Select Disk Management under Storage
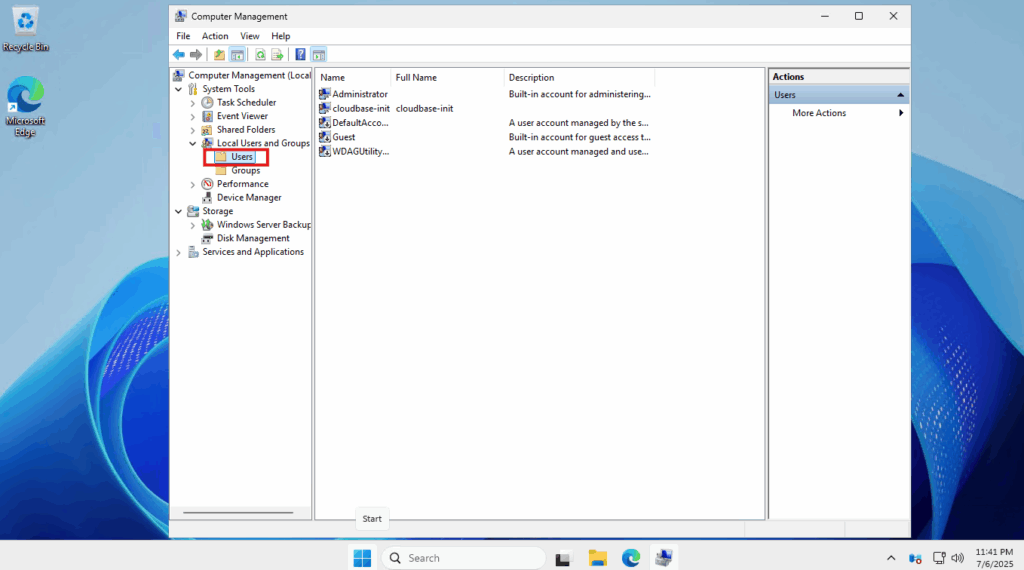 coord(253,238)
